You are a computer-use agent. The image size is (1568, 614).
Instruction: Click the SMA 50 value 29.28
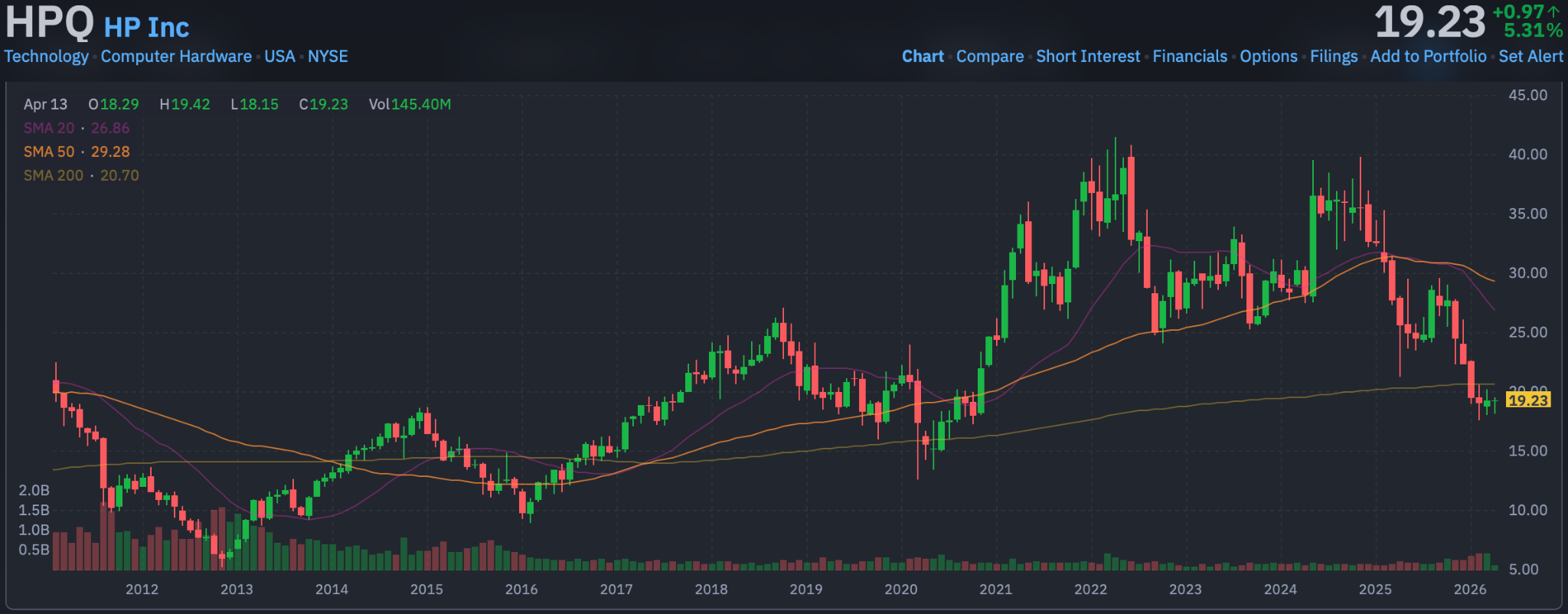pos(110,152)
